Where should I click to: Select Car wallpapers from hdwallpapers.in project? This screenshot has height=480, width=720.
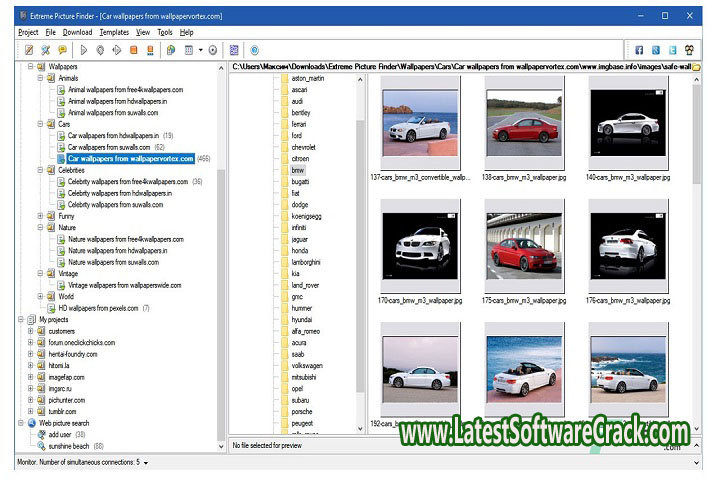click(113, 136)
